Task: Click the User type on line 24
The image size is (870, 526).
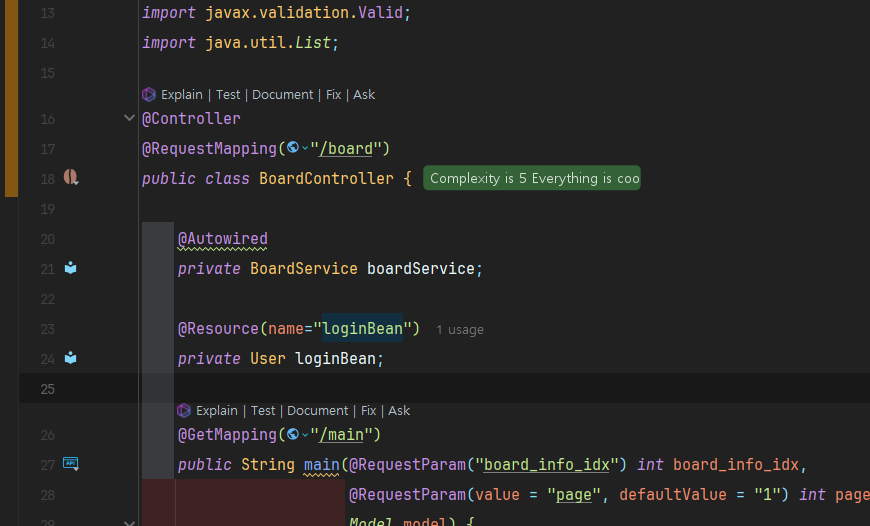Action: tap(267, 358)
